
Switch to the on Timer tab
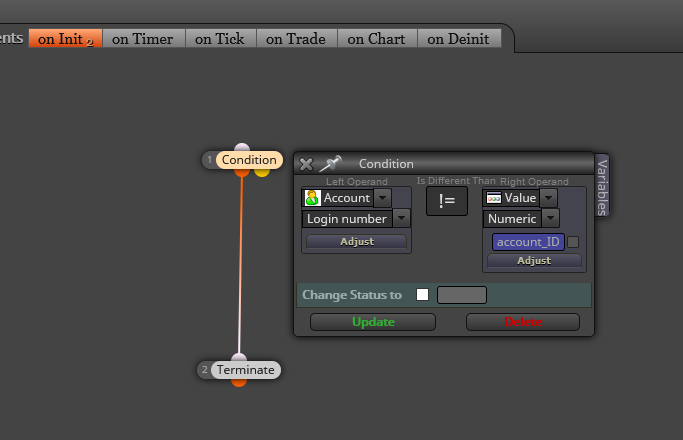pyautogui.click(x=142, y=39)
